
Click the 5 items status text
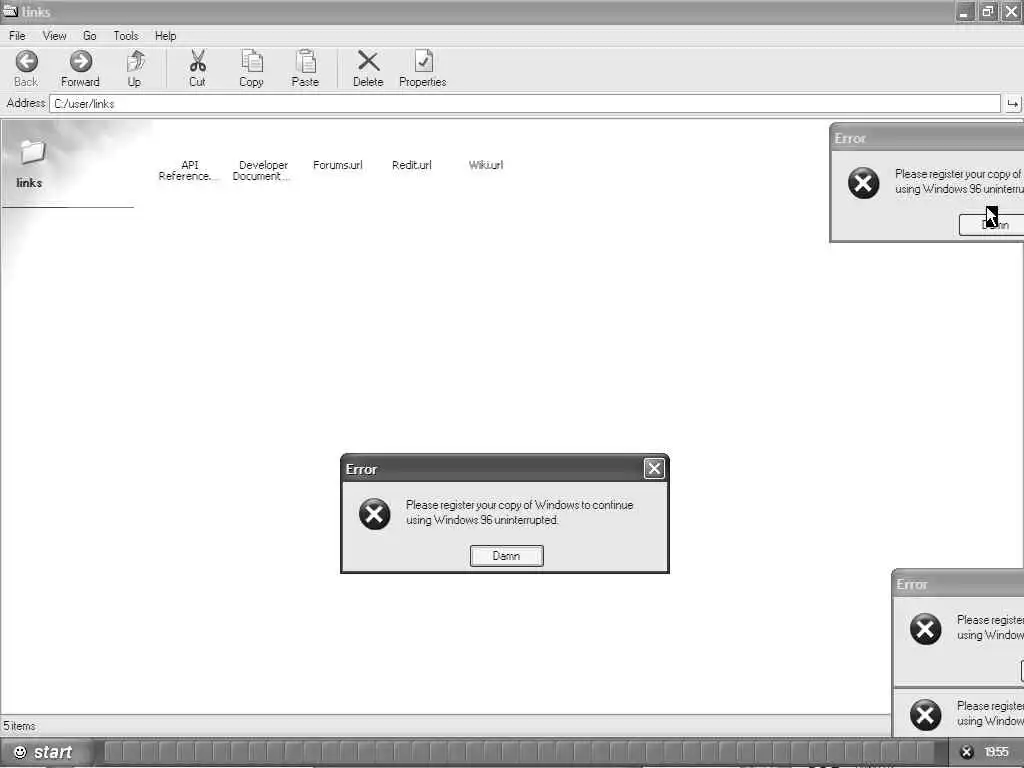tap(20, 726)
